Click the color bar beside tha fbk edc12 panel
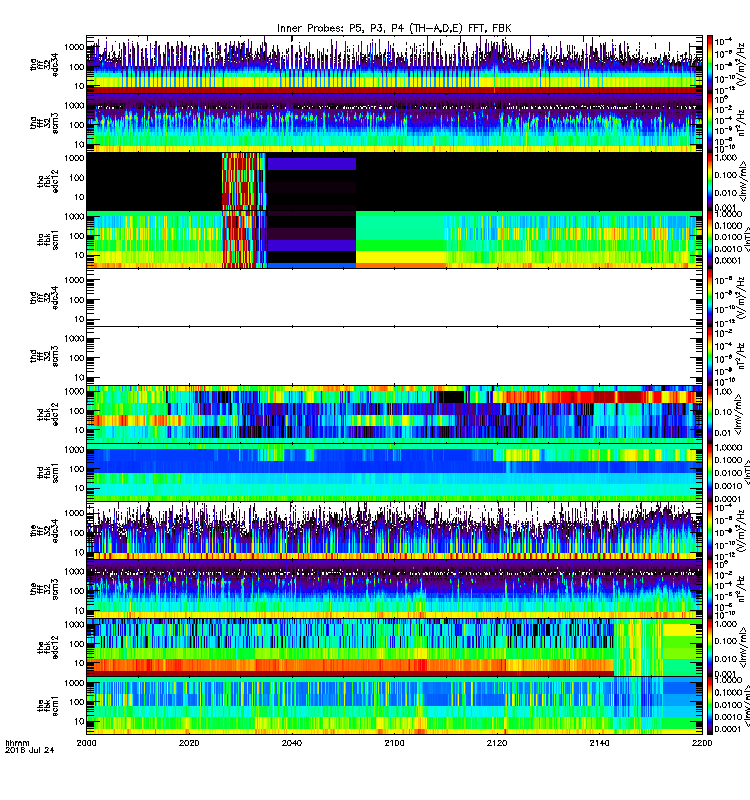The image size is (750, 800). pos(710,182)
